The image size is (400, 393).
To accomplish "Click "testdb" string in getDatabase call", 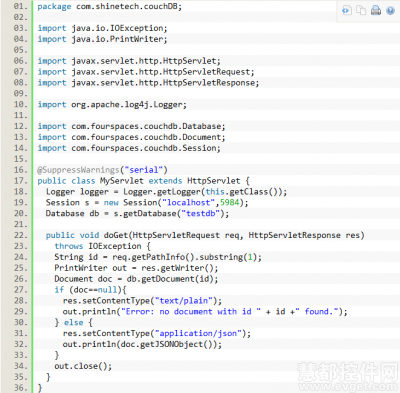I will [201, 214].
